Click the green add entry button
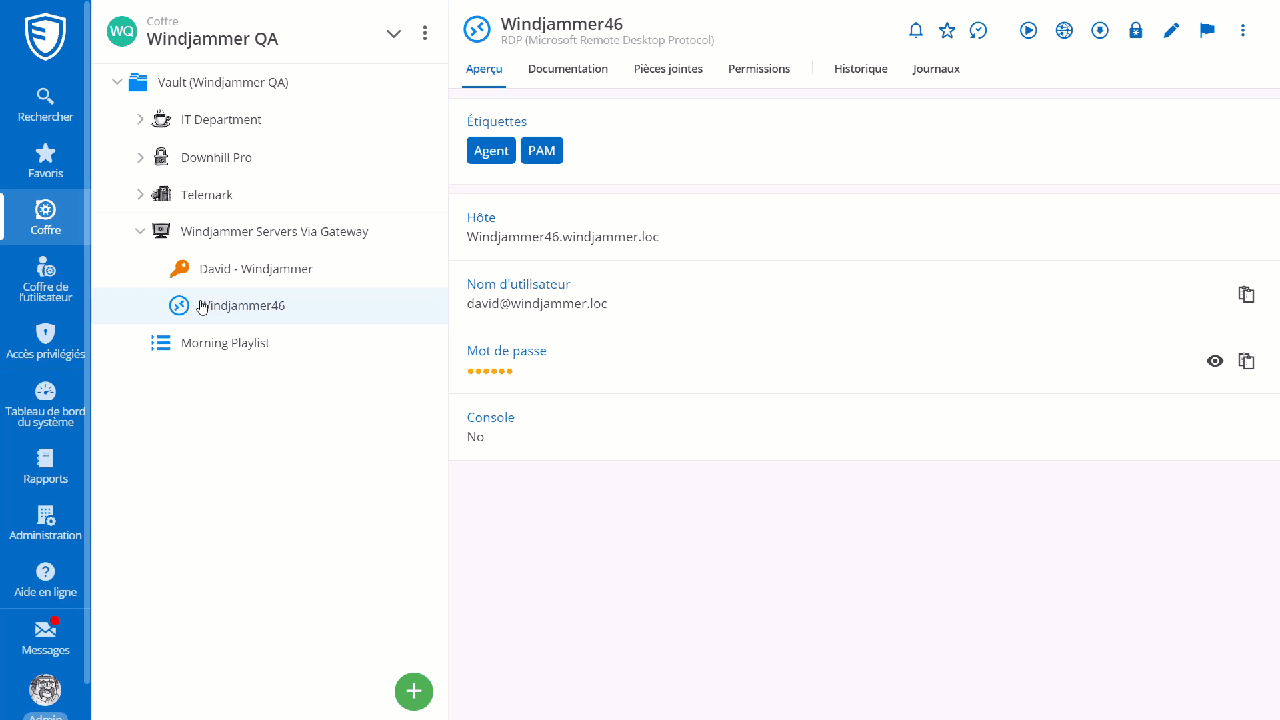 pos(413,691)
